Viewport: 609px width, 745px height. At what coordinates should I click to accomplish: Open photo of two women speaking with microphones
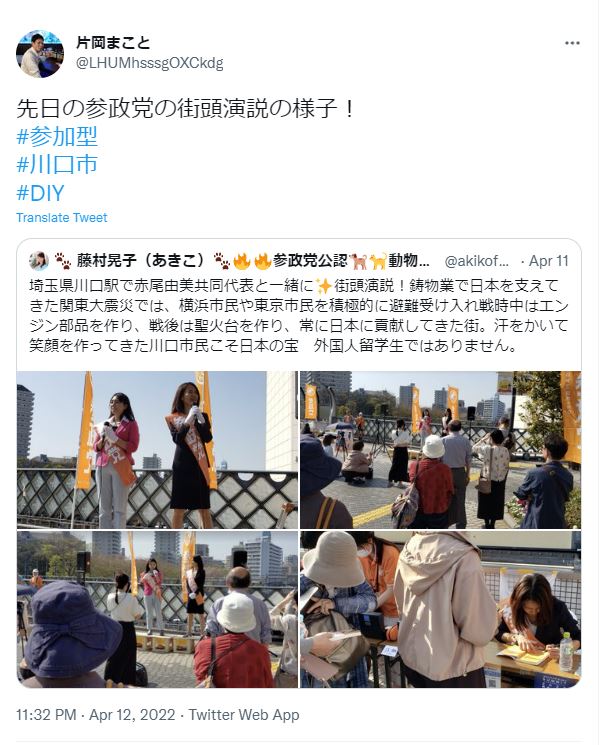pos(157,450)
